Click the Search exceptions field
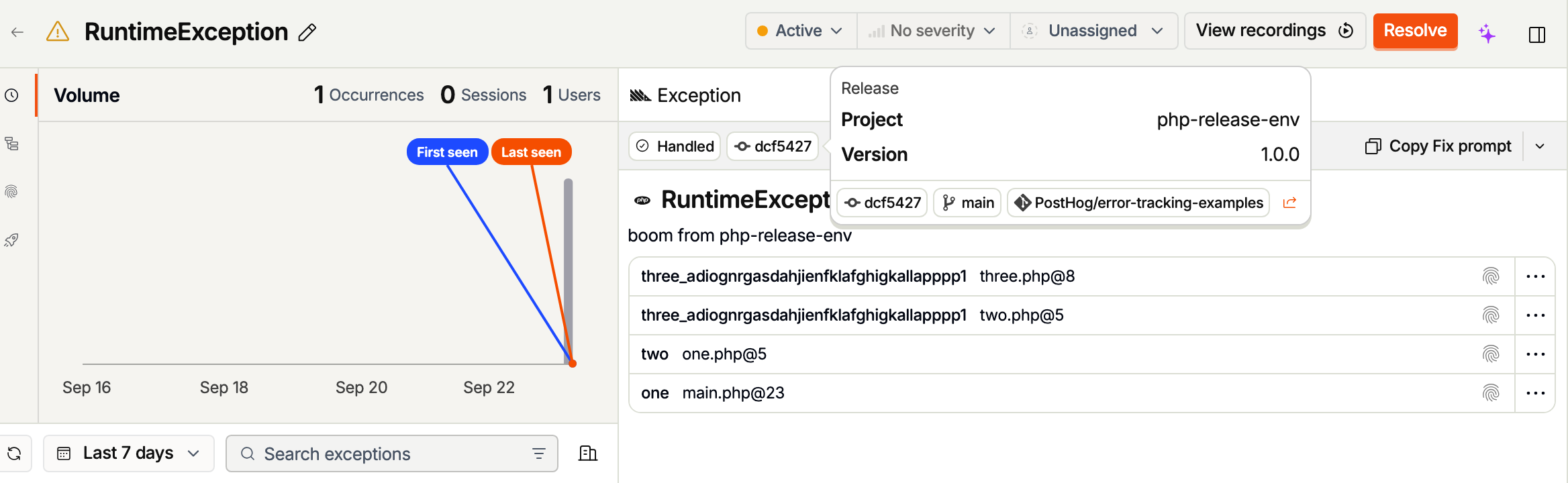The image size is (1568, 483). 392,453
